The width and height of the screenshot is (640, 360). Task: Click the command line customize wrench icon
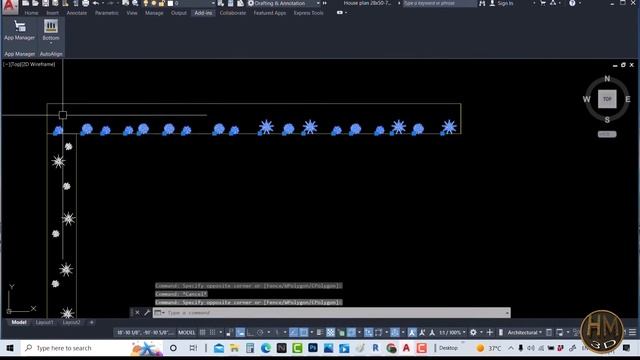(x=147, y=313)
